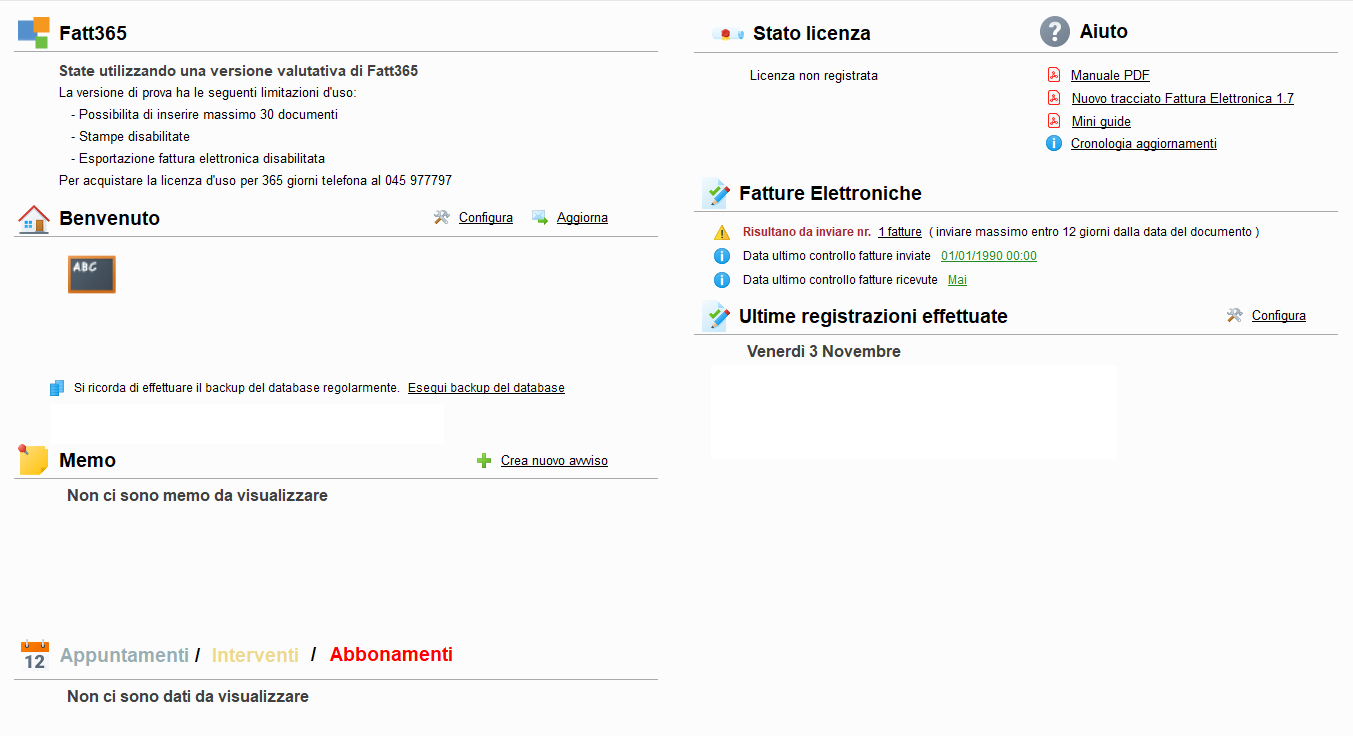Click the Fatture Elettroniche heading
The width and height of the screenshot is (1353, 736).
830,193
